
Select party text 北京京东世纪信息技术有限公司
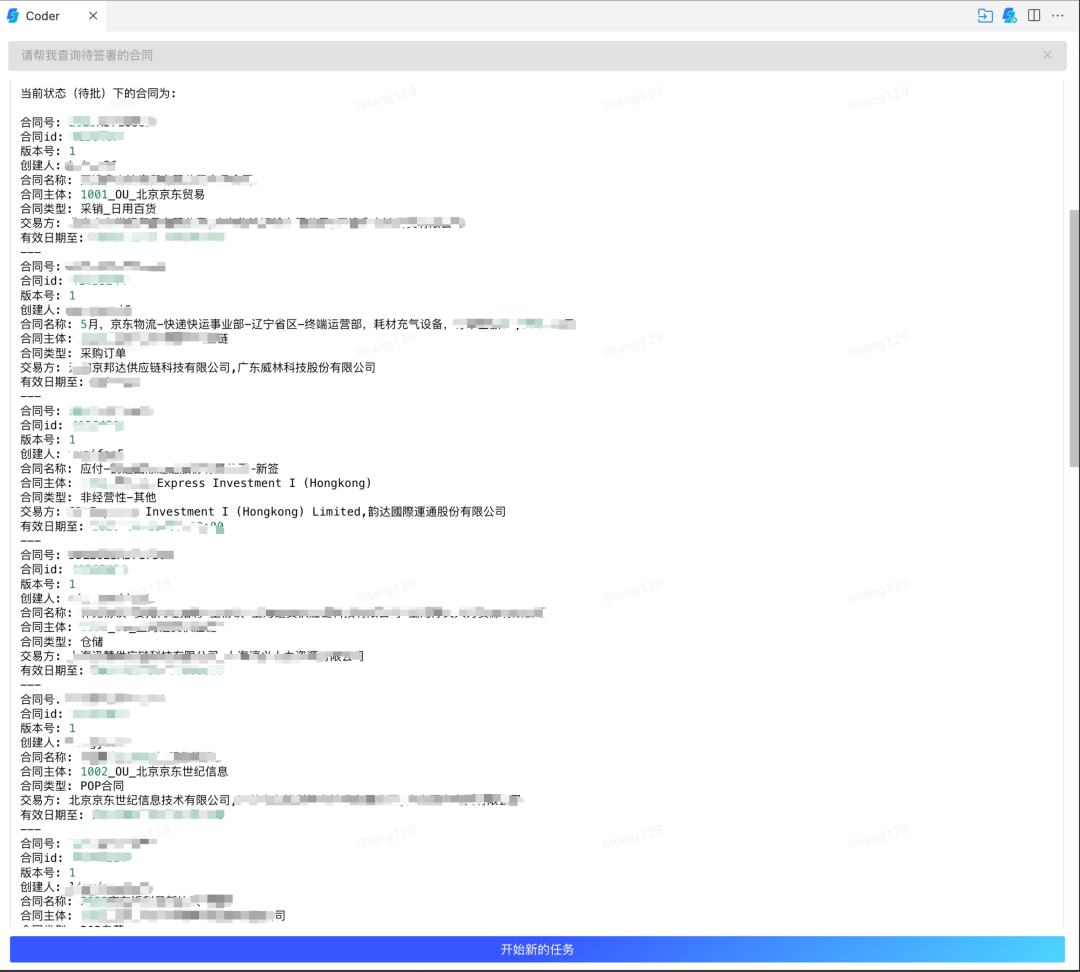point(149,800)
